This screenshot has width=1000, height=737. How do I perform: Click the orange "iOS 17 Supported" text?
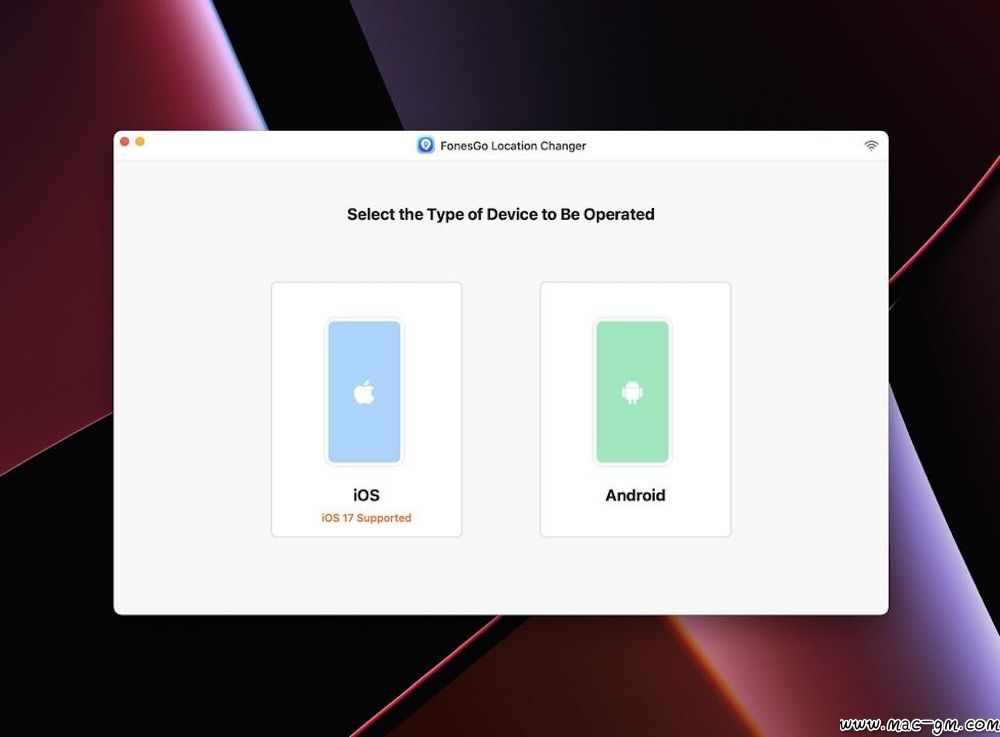(366, 518)
